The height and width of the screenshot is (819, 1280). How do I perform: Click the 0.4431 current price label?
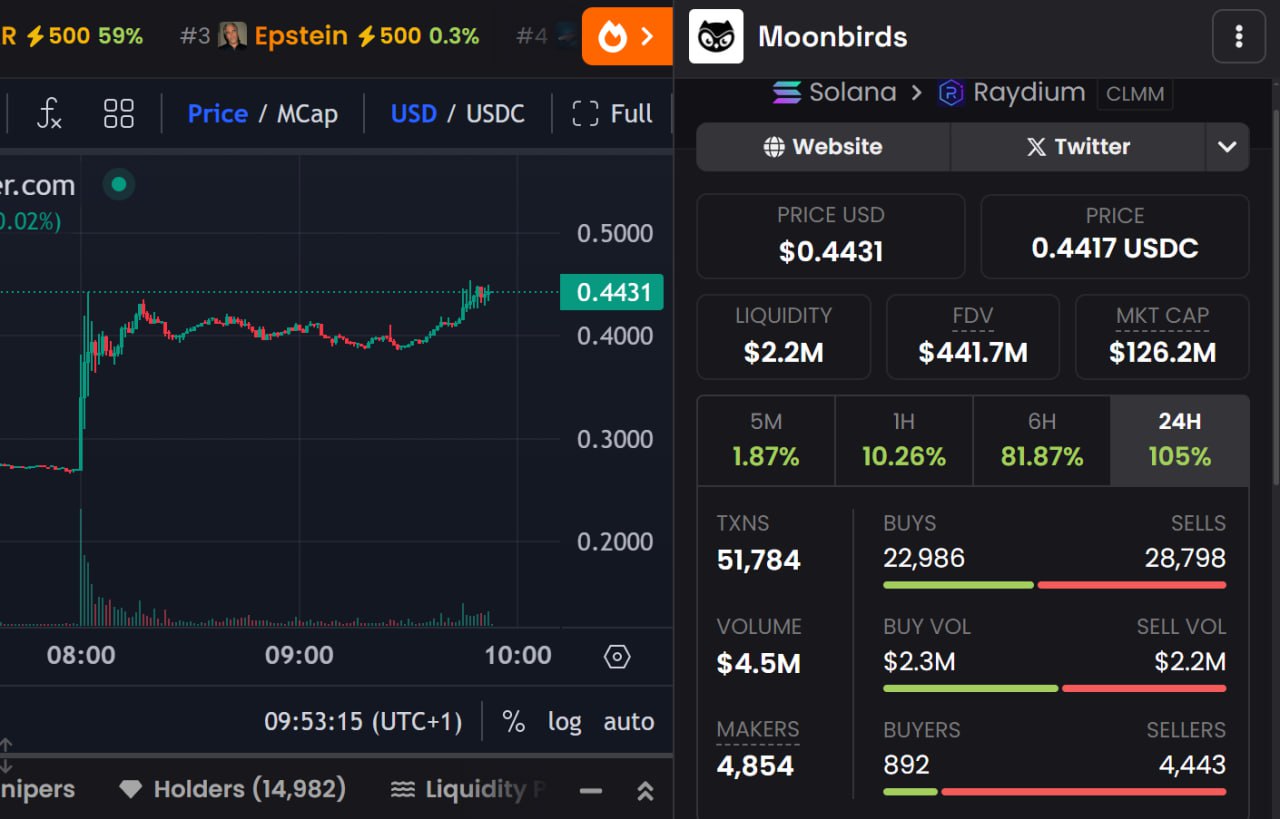(612, 293)
